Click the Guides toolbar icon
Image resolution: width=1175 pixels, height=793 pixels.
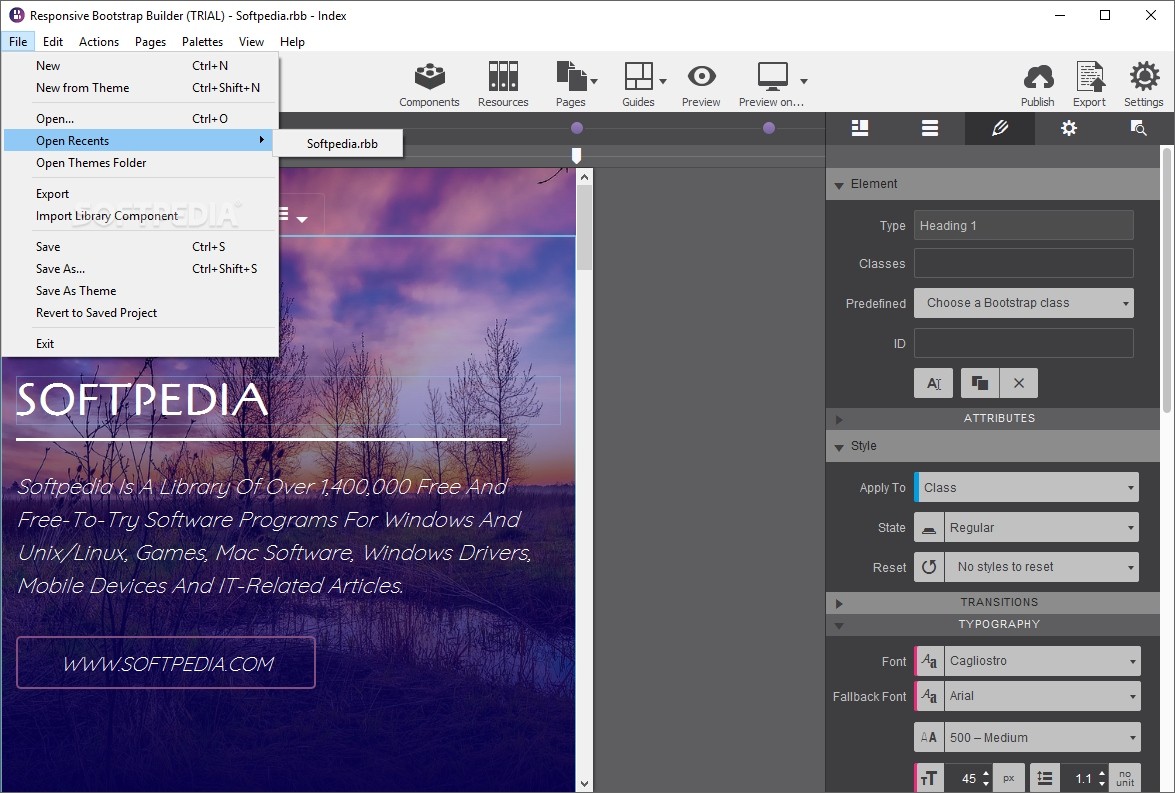point(638,76)
